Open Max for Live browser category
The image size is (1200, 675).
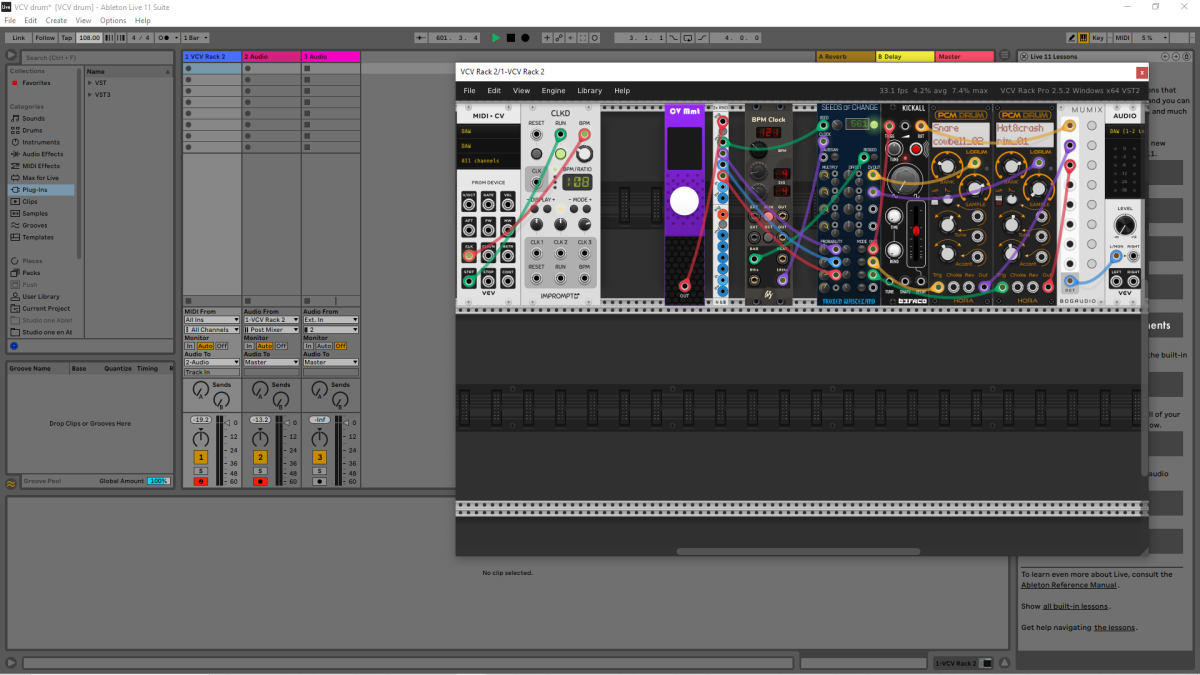[41, 177]
